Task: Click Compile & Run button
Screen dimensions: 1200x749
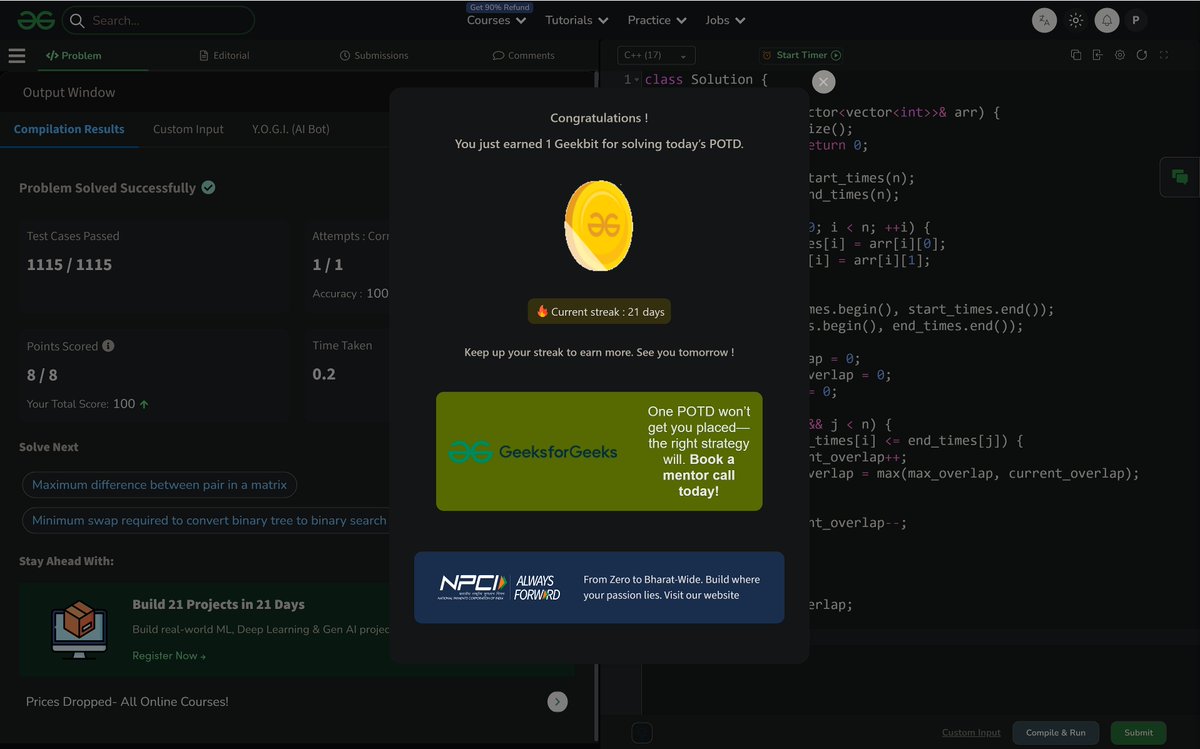Action: (x=1056, y=733)
